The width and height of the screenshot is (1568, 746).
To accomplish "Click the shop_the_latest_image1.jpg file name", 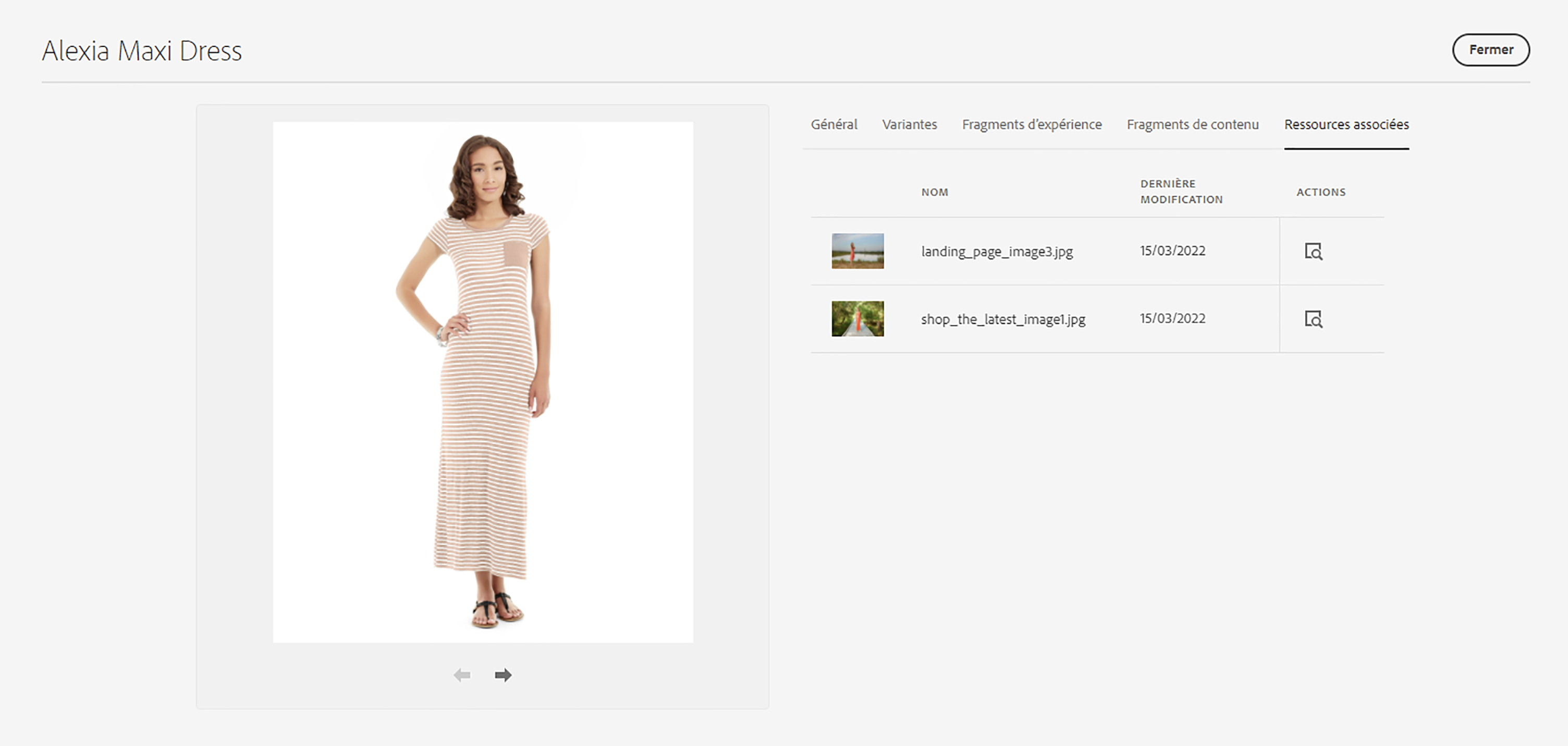I will (x=1002, y=319).
